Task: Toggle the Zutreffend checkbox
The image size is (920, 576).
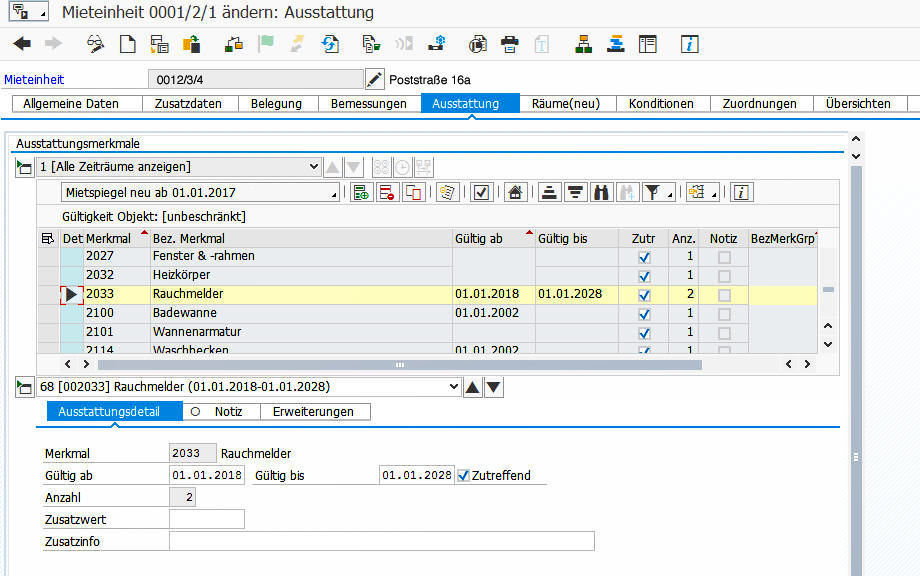Action: coord(462,475)
